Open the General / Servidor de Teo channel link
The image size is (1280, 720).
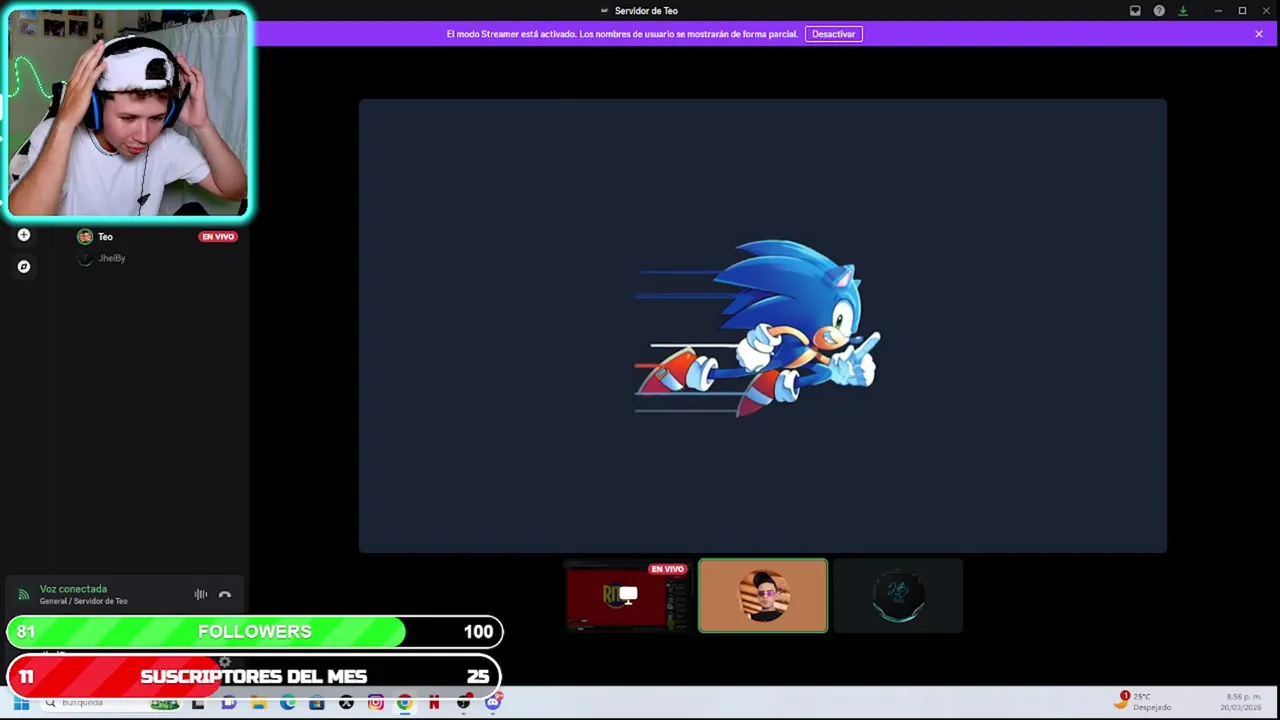(83, 601)
